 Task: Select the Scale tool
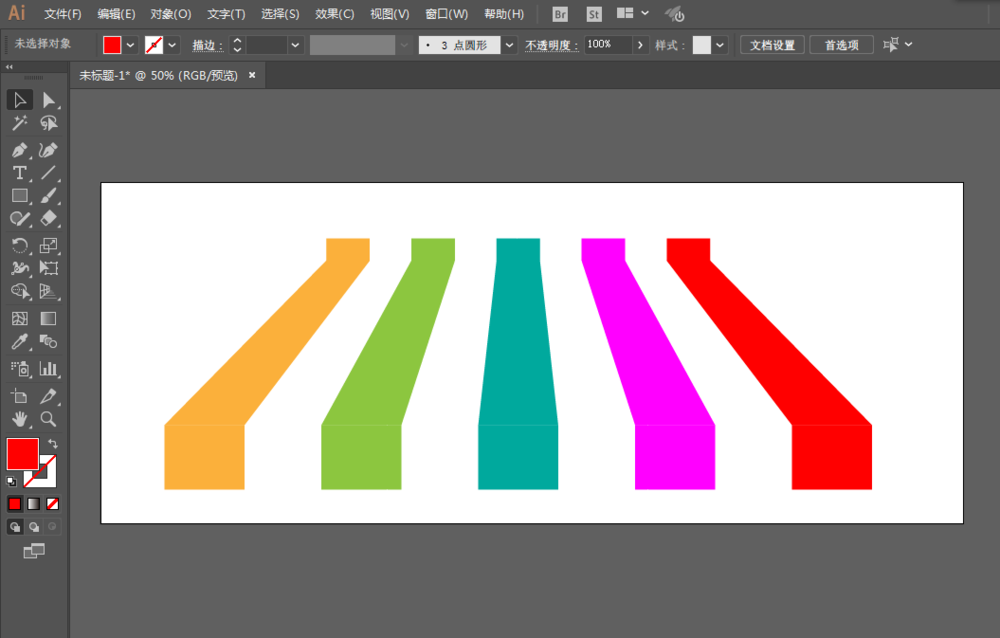(48, 246)
